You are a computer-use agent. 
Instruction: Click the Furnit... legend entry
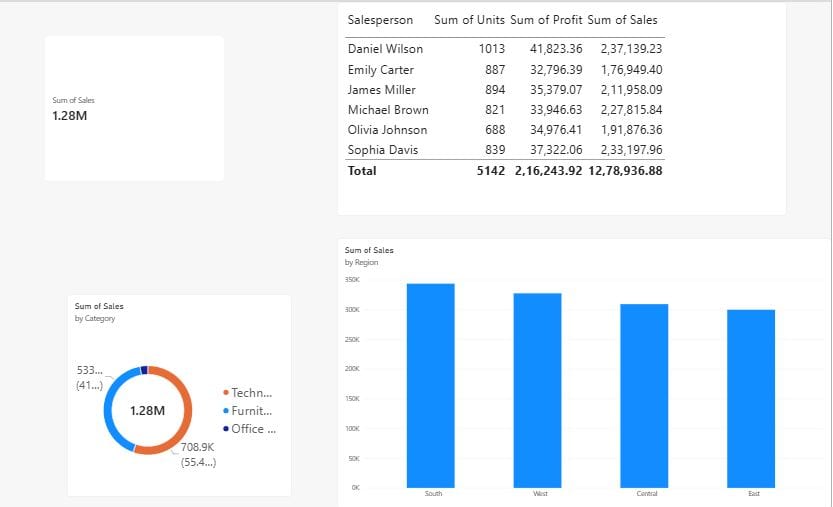pos(248,411)
